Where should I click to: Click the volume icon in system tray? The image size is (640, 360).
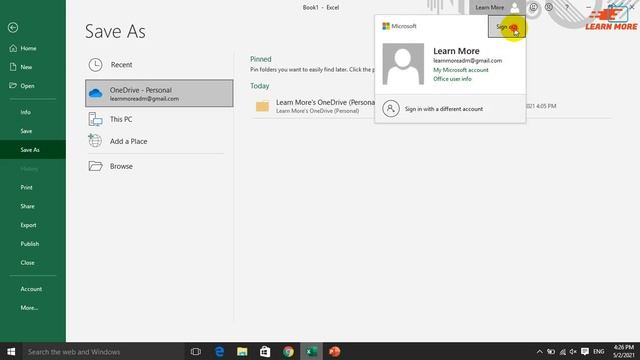click(x=573, y=351)
